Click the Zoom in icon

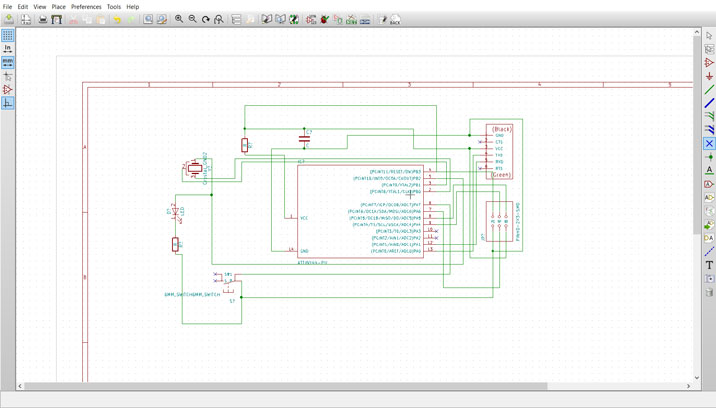click(179, 19)
